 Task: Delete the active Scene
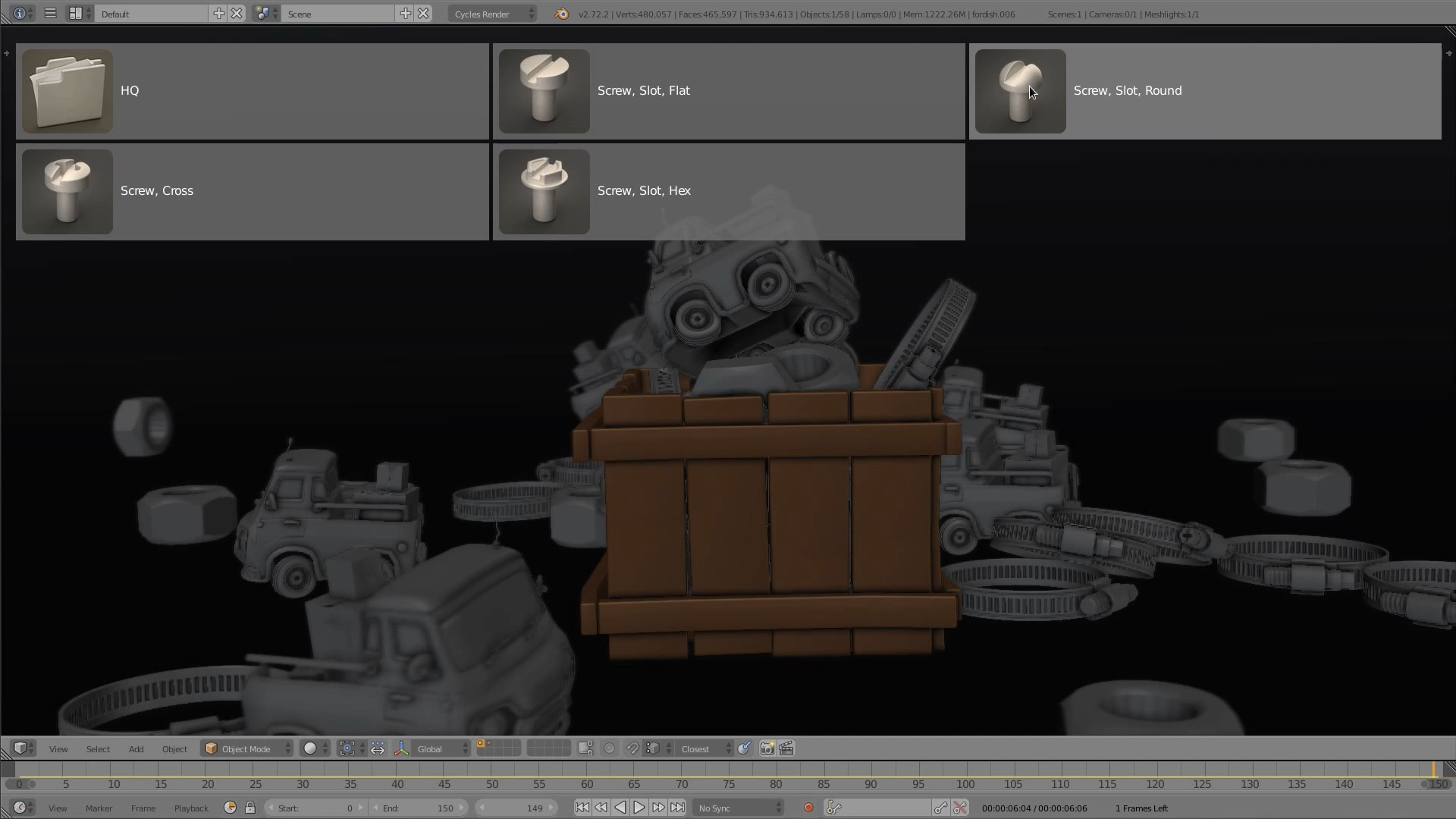coord(423,14)
